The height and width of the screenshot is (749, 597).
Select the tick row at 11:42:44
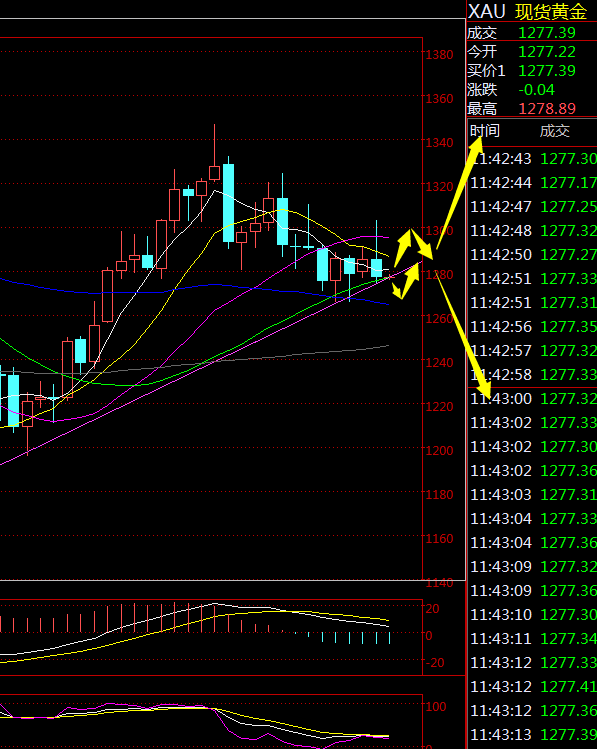533,182
